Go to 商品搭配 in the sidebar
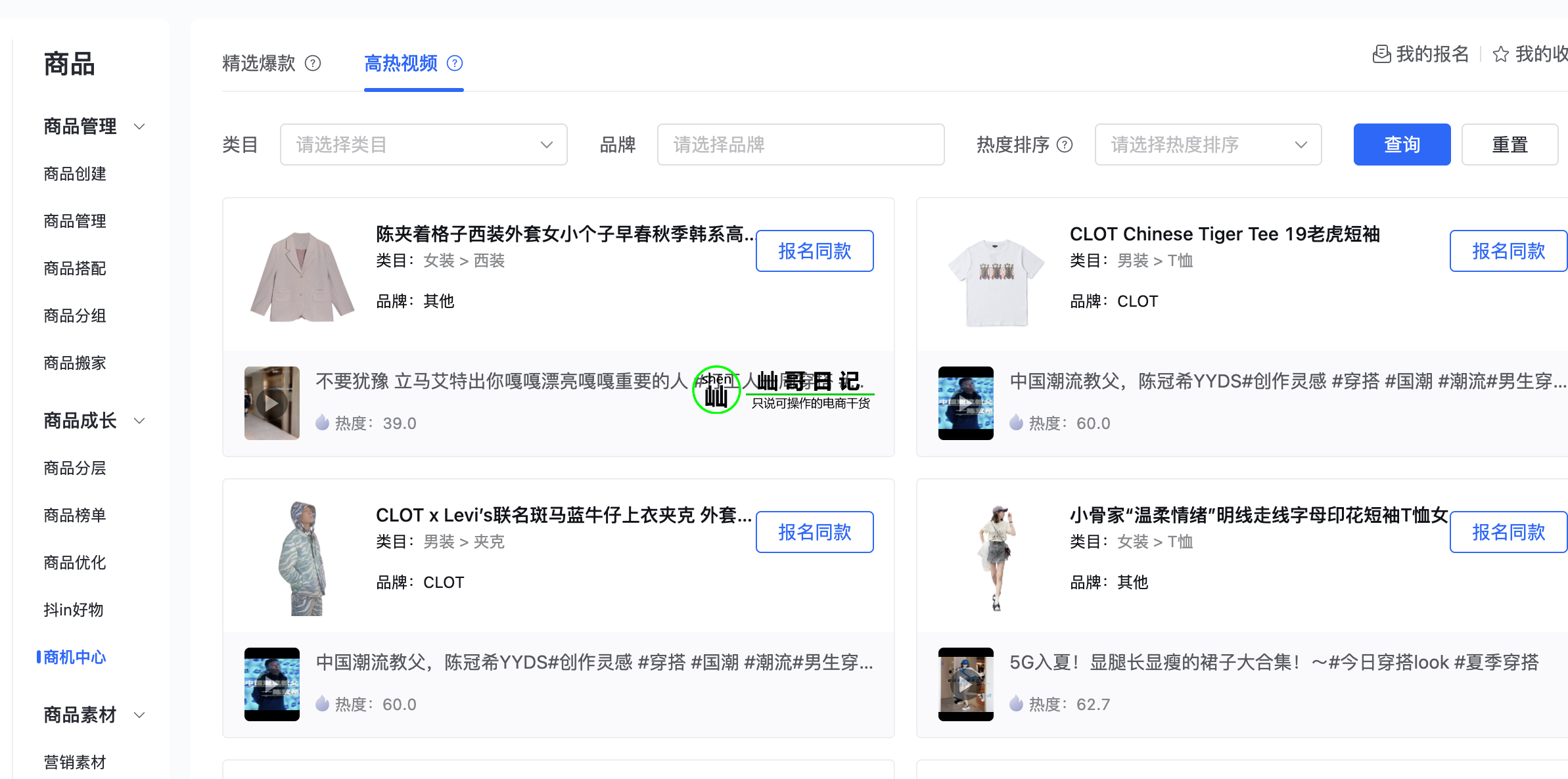The width and height of the screenshot is (1568, 779). coord(75,268)
